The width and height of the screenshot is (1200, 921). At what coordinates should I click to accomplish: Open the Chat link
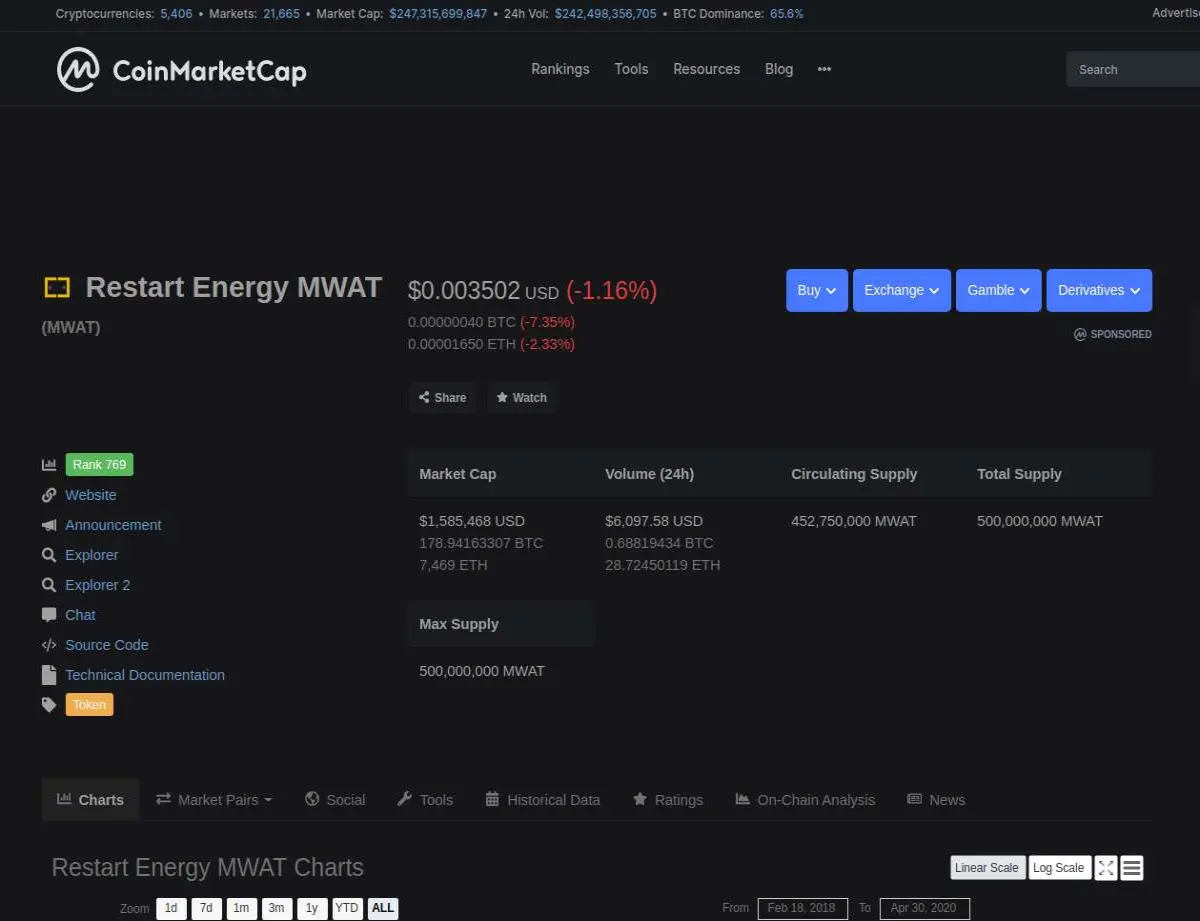[x=80, y=615]
